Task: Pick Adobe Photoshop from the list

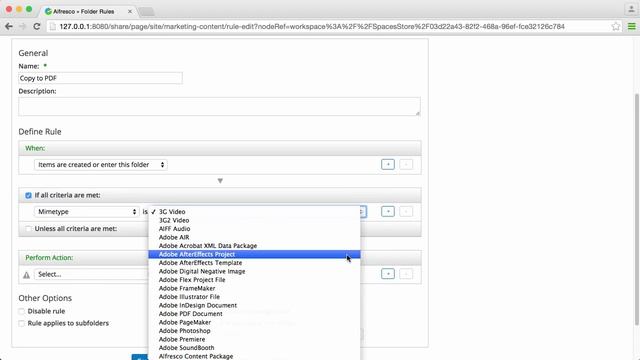Action: pos(254,331)
